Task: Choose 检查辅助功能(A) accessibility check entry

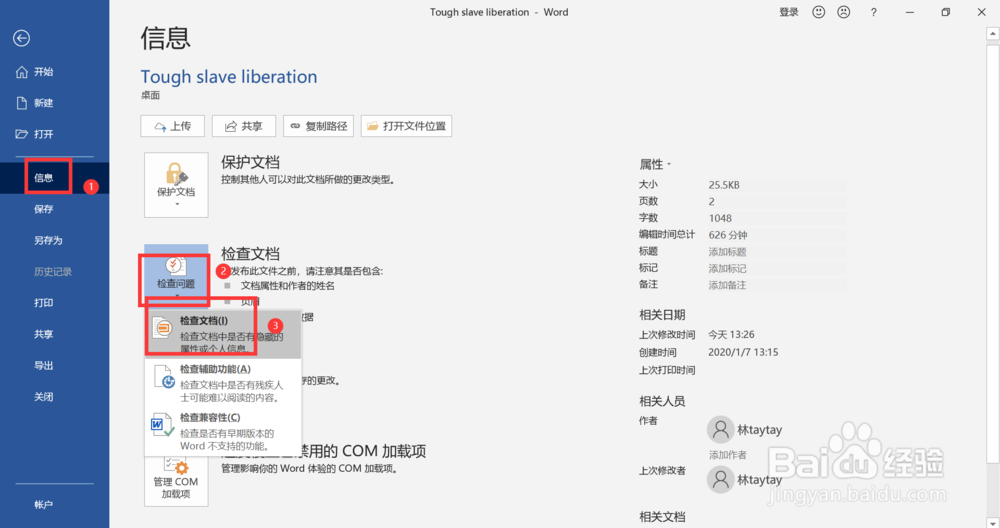Action: (x=223, y=383)
